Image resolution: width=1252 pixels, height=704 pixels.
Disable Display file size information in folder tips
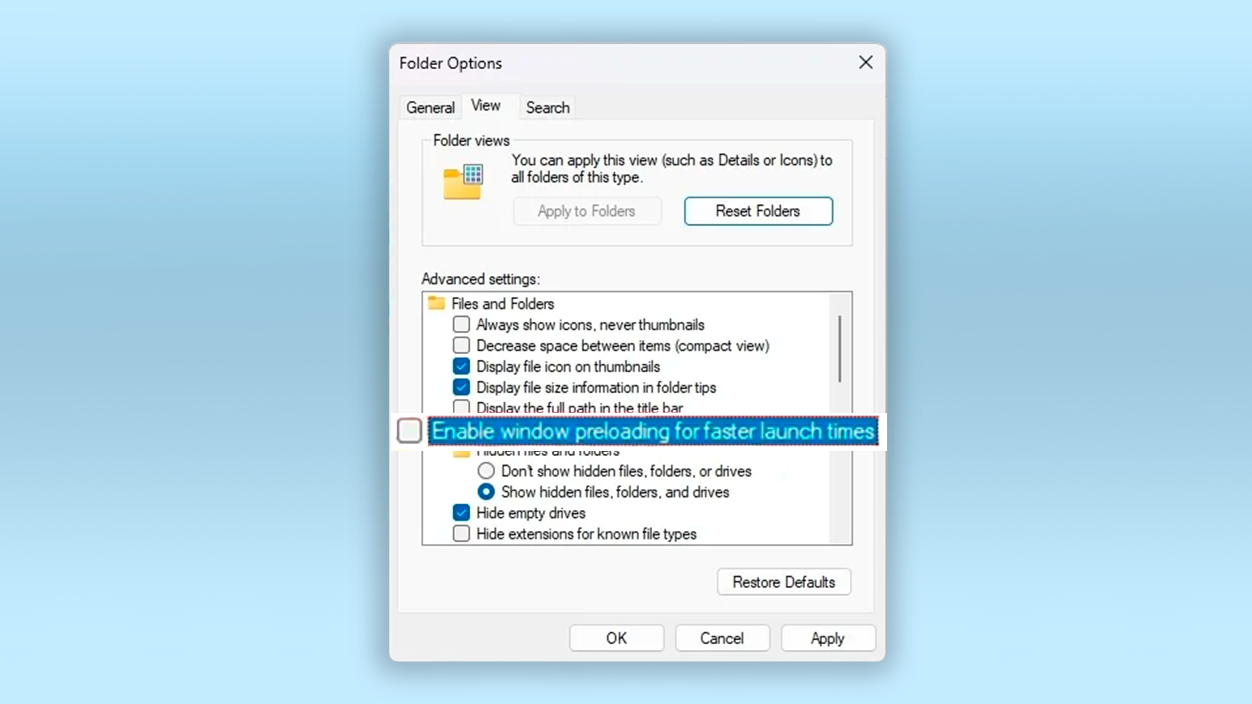tap(461, 387)
